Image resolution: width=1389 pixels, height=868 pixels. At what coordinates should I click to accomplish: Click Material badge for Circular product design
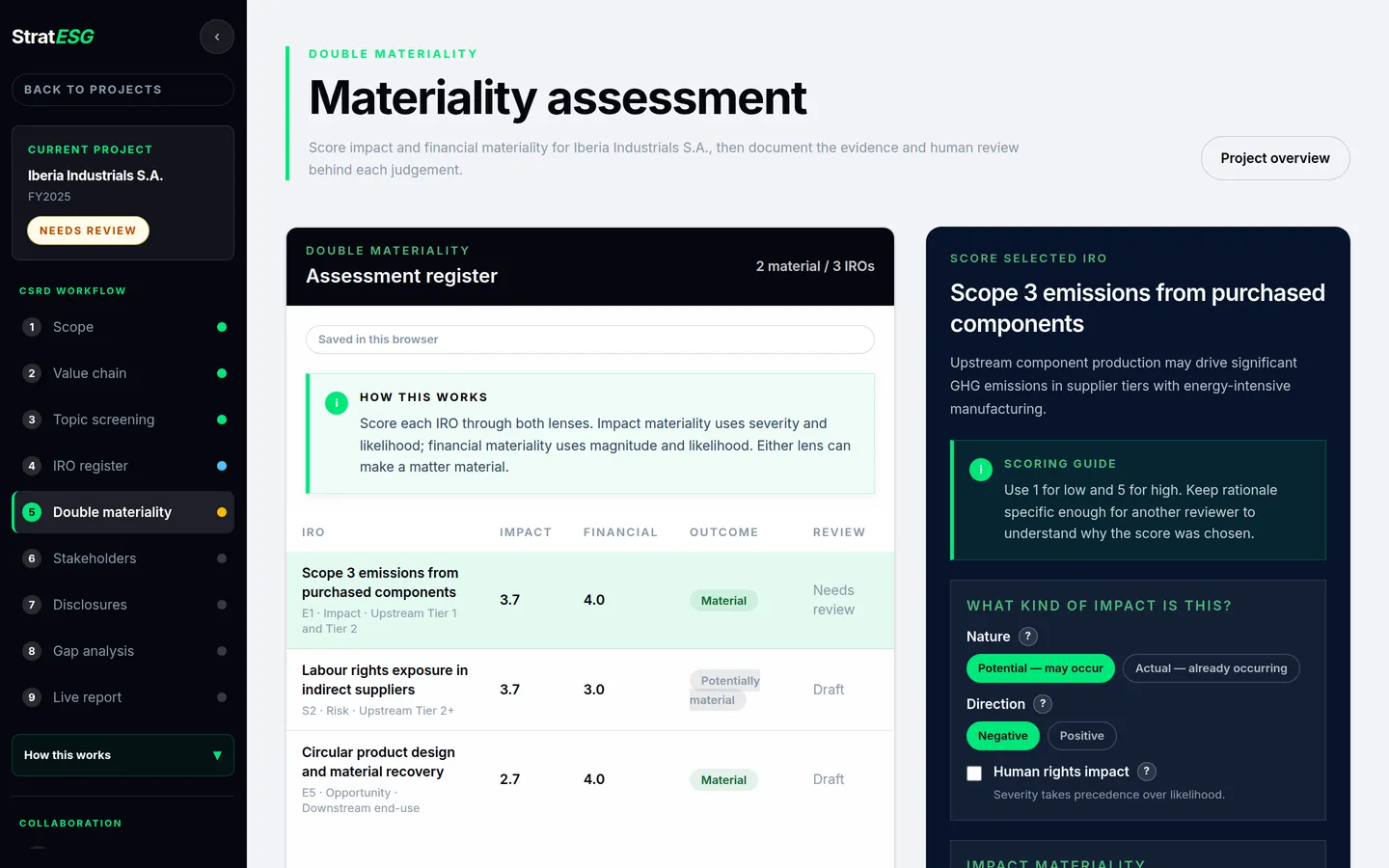point(723,779)
